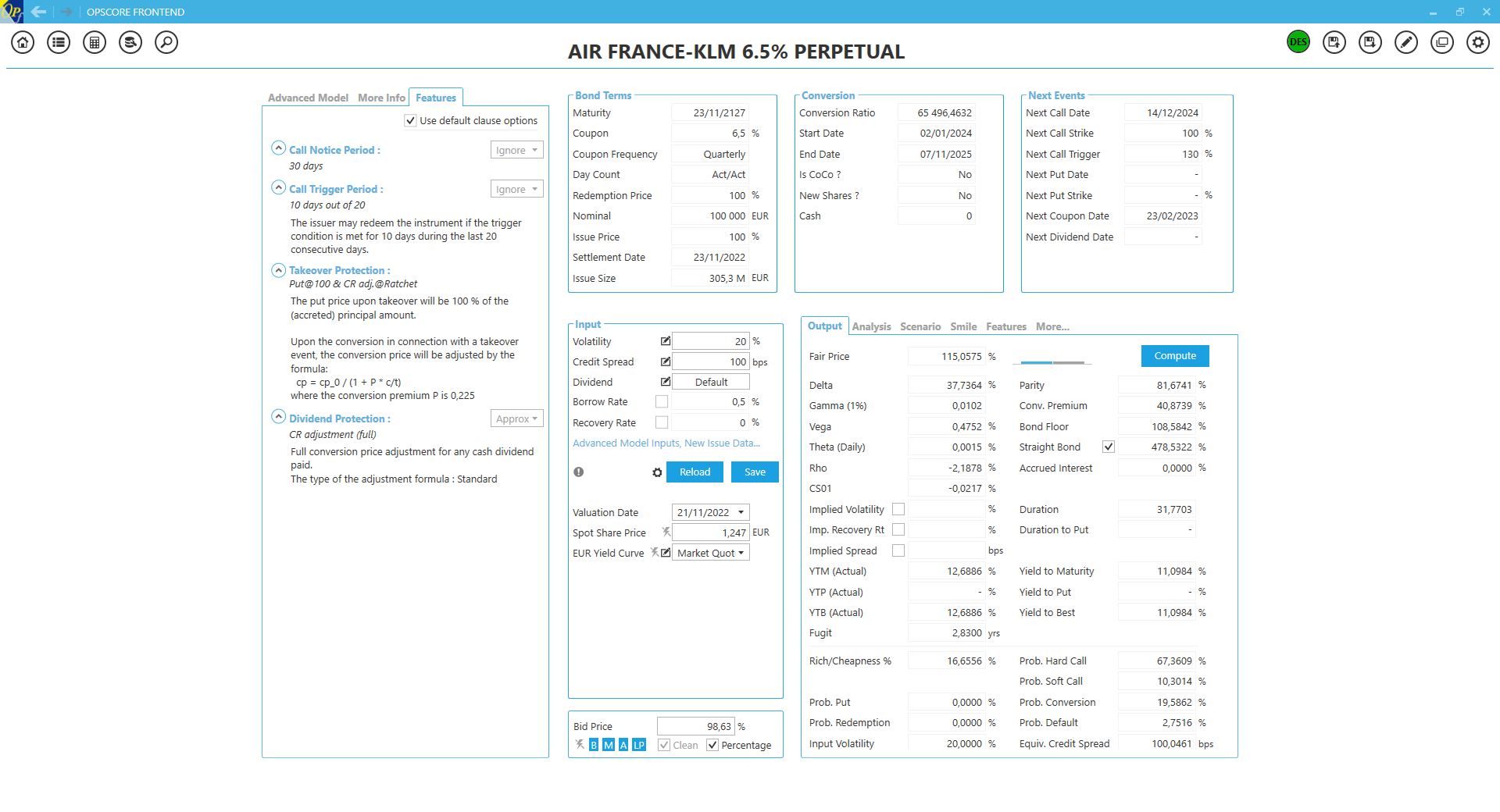Image resolution: width=1500 pixels, height=812 pixels.
Task: Open the Valuation Date dropdown
Action: point(710,512)
